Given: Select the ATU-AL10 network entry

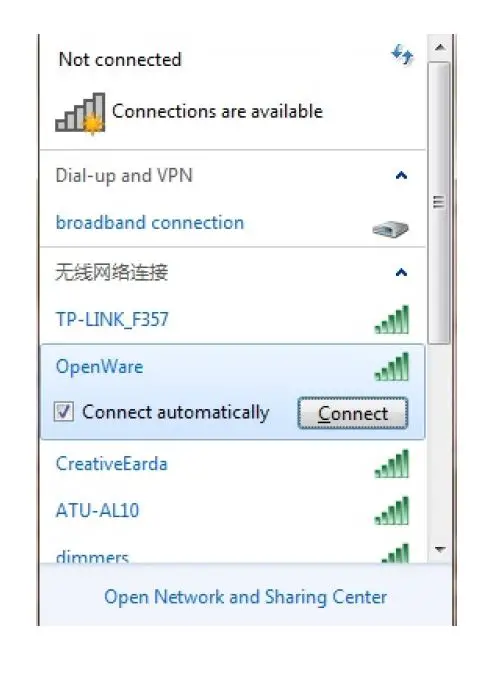Looking at the screenshot, I should [x=232, y=511].
